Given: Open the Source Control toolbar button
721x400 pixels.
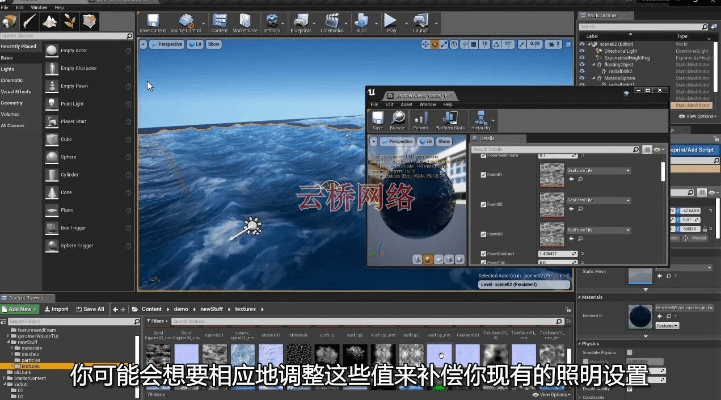Looking at the screenshot, I should click(x=186, y=22).
